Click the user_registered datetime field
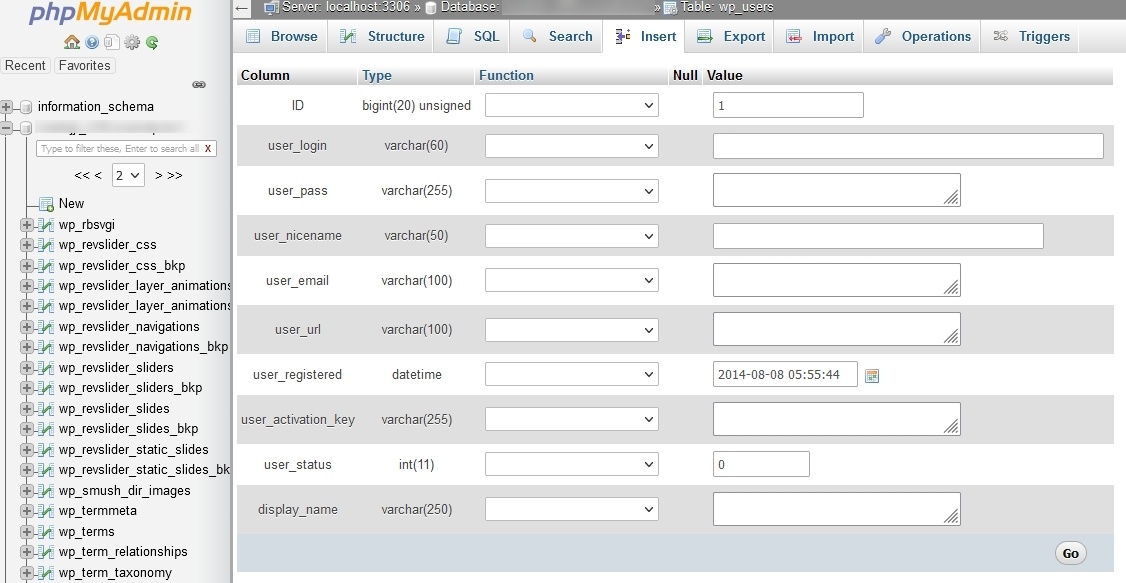The width and height of the screenshot is (1126, 583). (x=786, y=374)
